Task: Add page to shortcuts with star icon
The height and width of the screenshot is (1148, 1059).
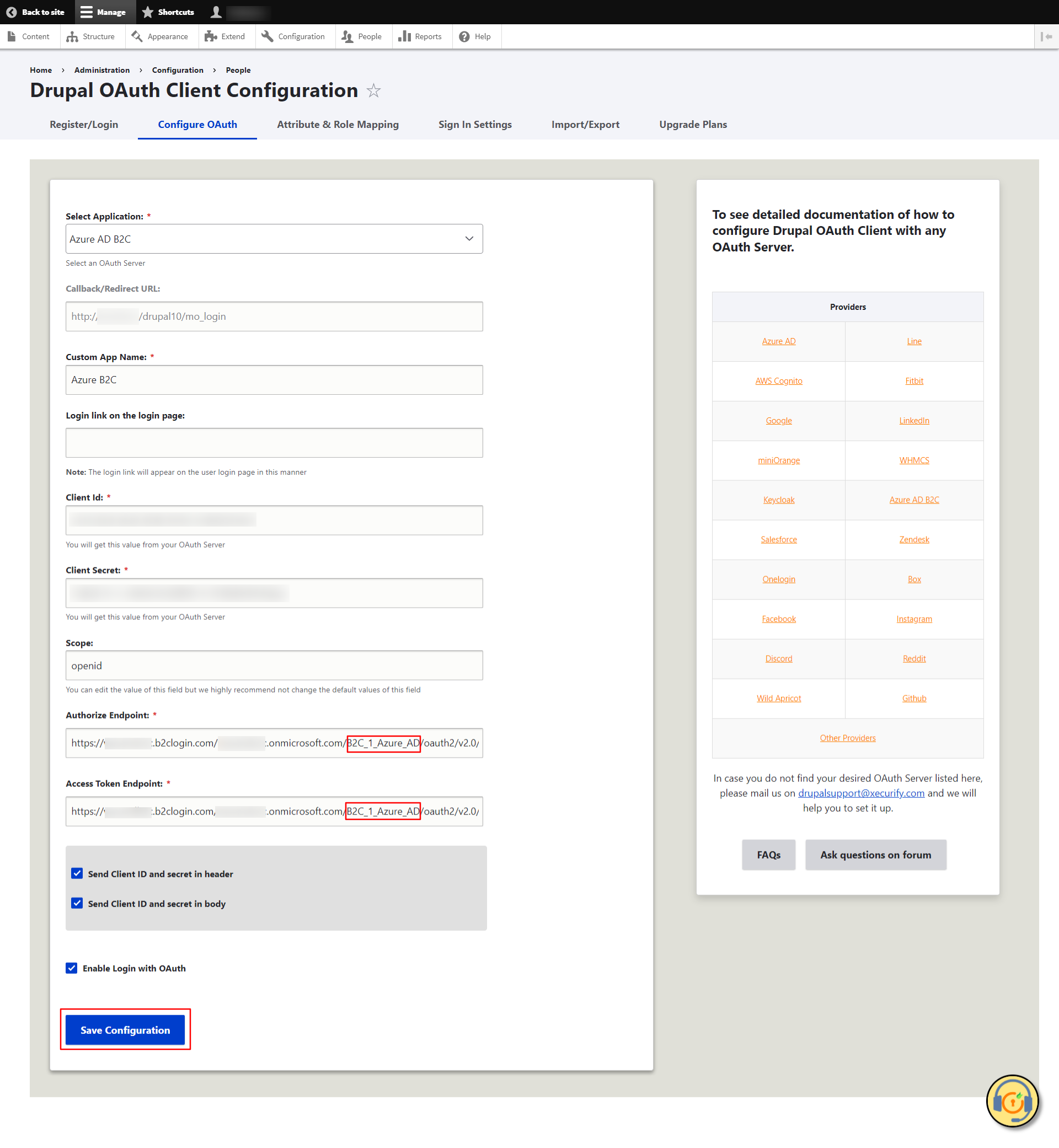Action: pos(373,90)
